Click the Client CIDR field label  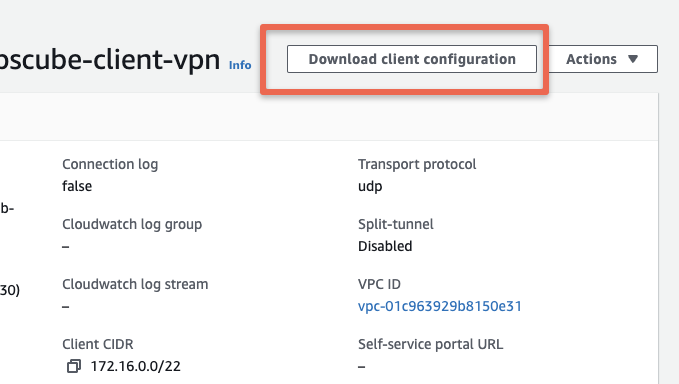(98, 345)
